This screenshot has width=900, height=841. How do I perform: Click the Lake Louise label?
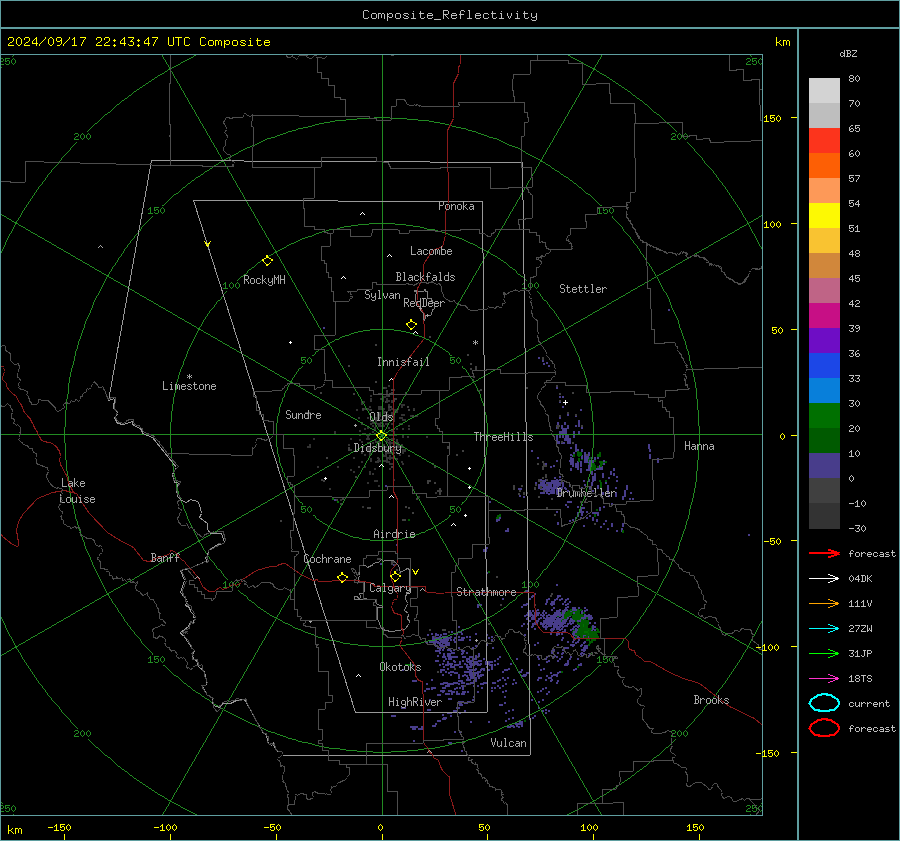[77, 491]
